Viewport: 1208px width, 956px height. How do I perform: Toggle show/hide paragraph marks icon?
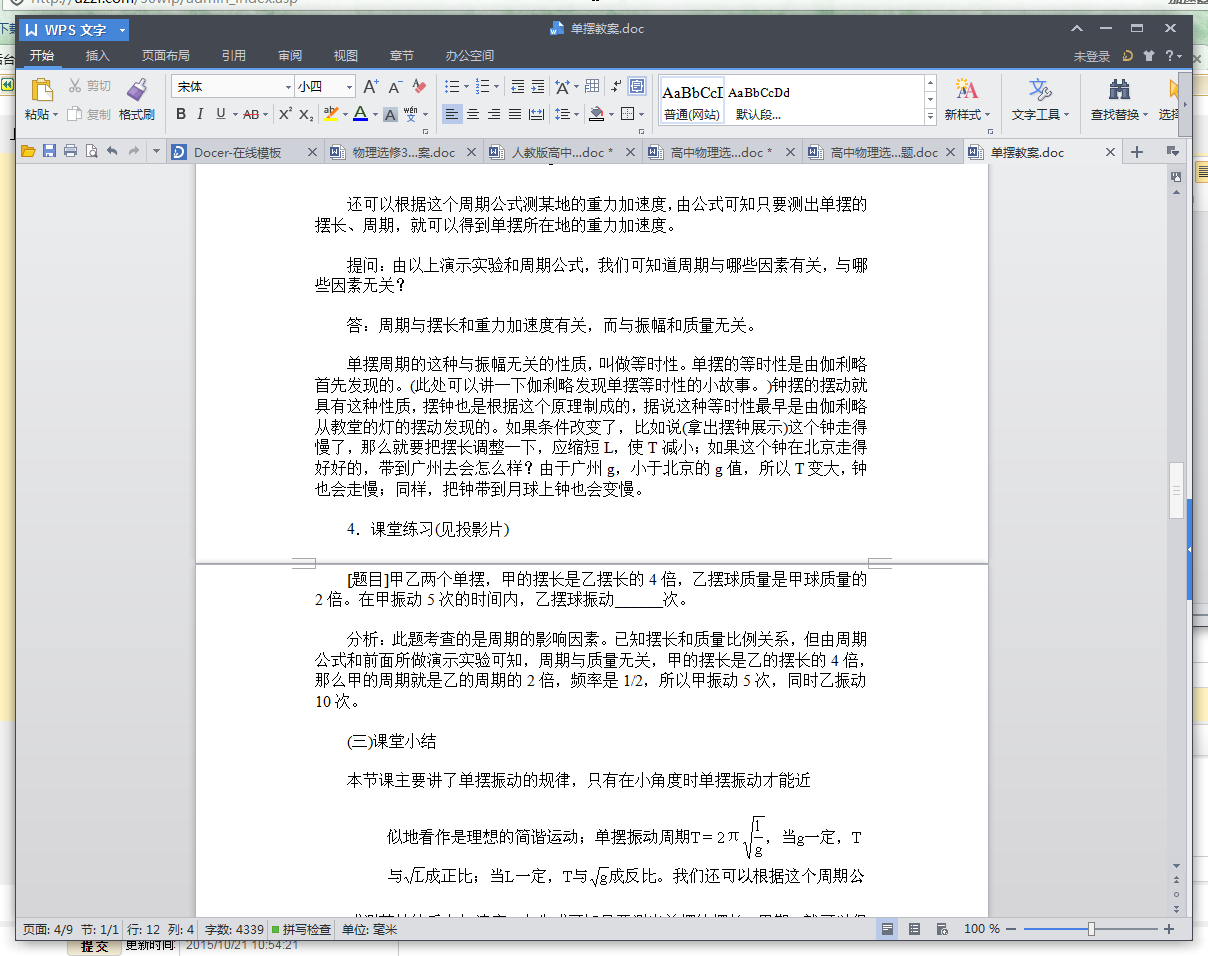pyautogui.click(x=617, y=87)
